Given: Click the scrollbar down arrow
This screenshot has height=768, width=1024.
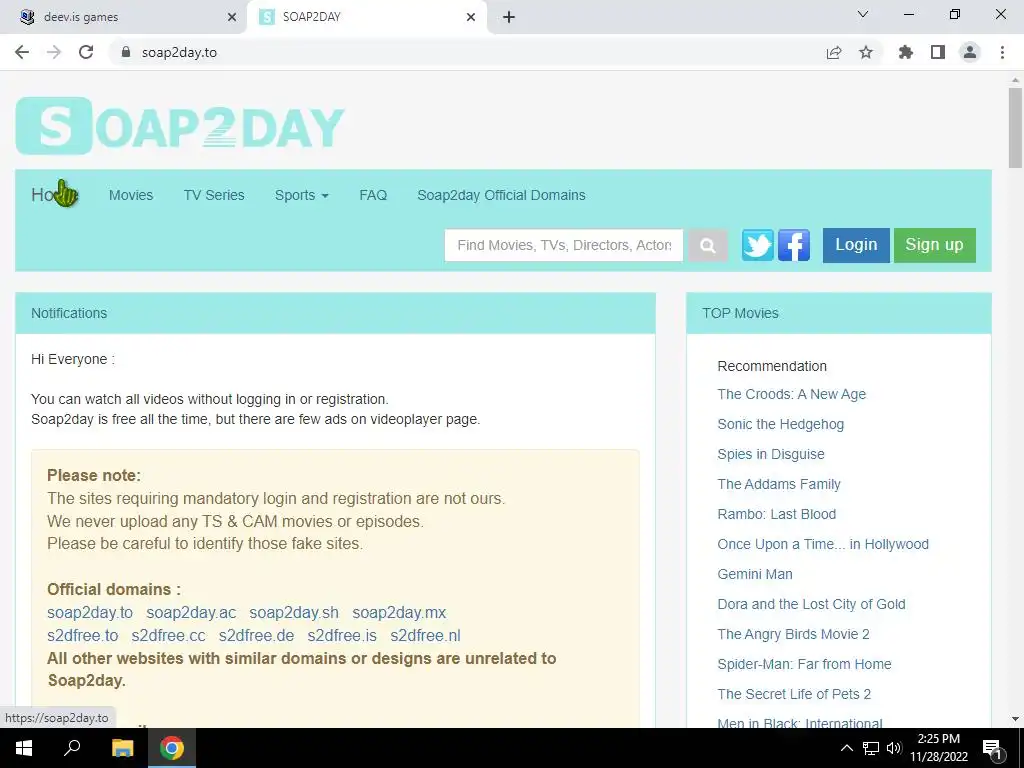Looking at the screenshot, I should point(1015,719).
